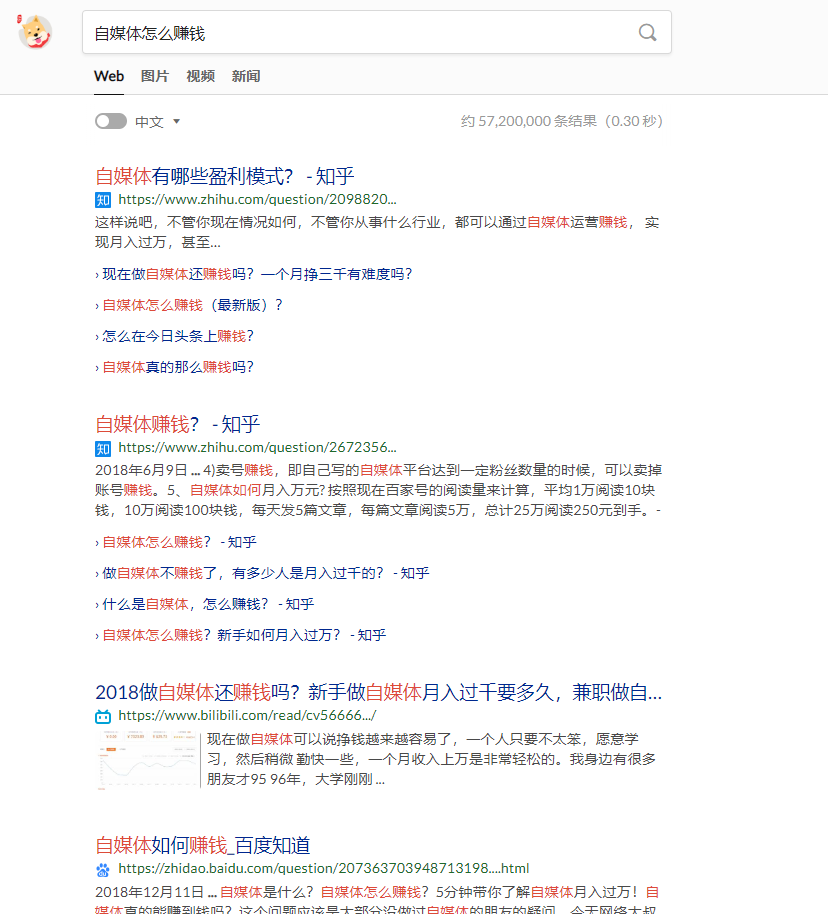Toggle the 中文 language switch

coord(111,121)
